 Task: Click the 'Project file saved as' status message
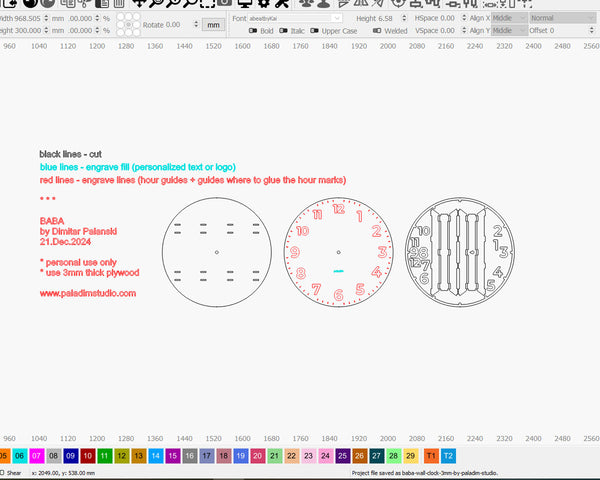[425, 473]
